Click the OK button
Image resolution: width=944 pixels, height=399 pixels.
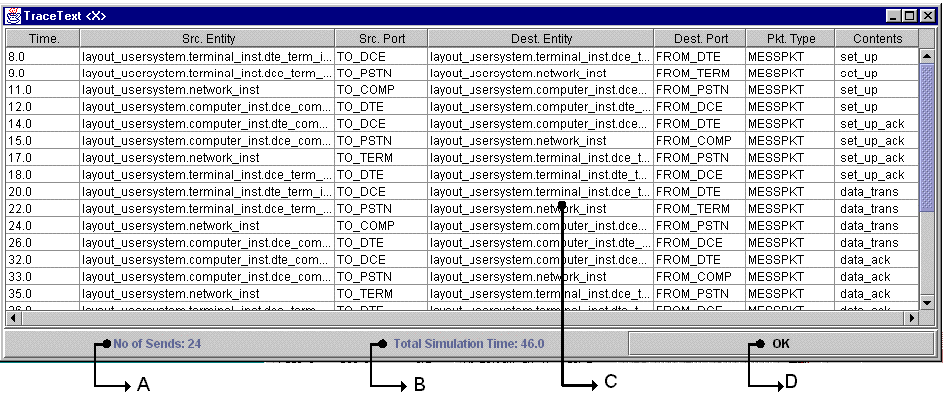781,344
